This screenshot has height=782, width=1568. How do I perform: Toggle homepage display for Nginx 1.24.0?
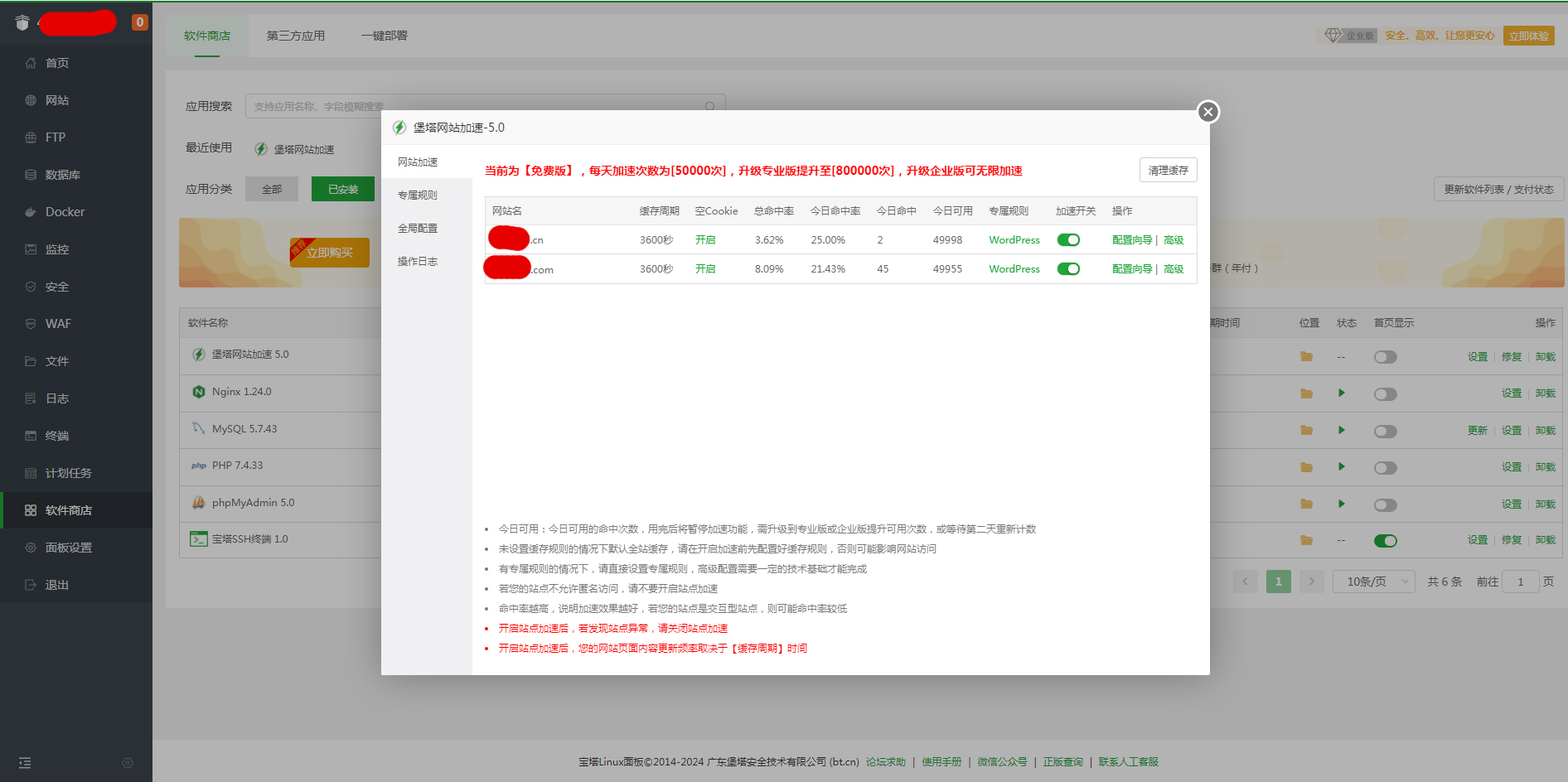[1385, 394]
